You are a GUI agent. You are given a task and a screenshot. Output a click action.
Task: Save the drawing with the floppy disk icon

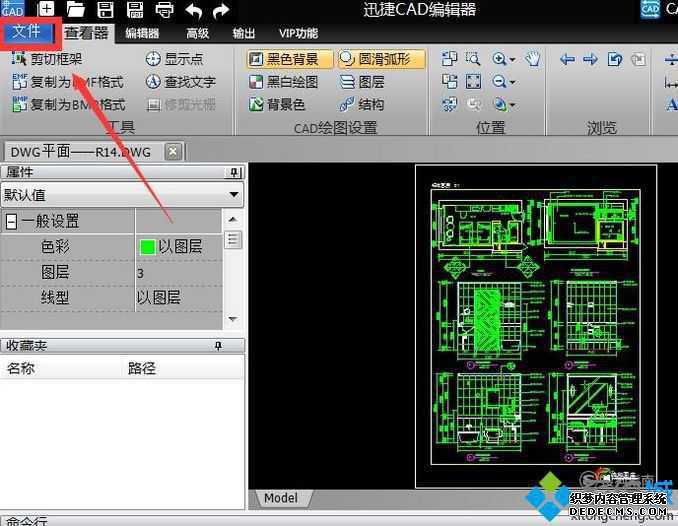click(105, 9)
